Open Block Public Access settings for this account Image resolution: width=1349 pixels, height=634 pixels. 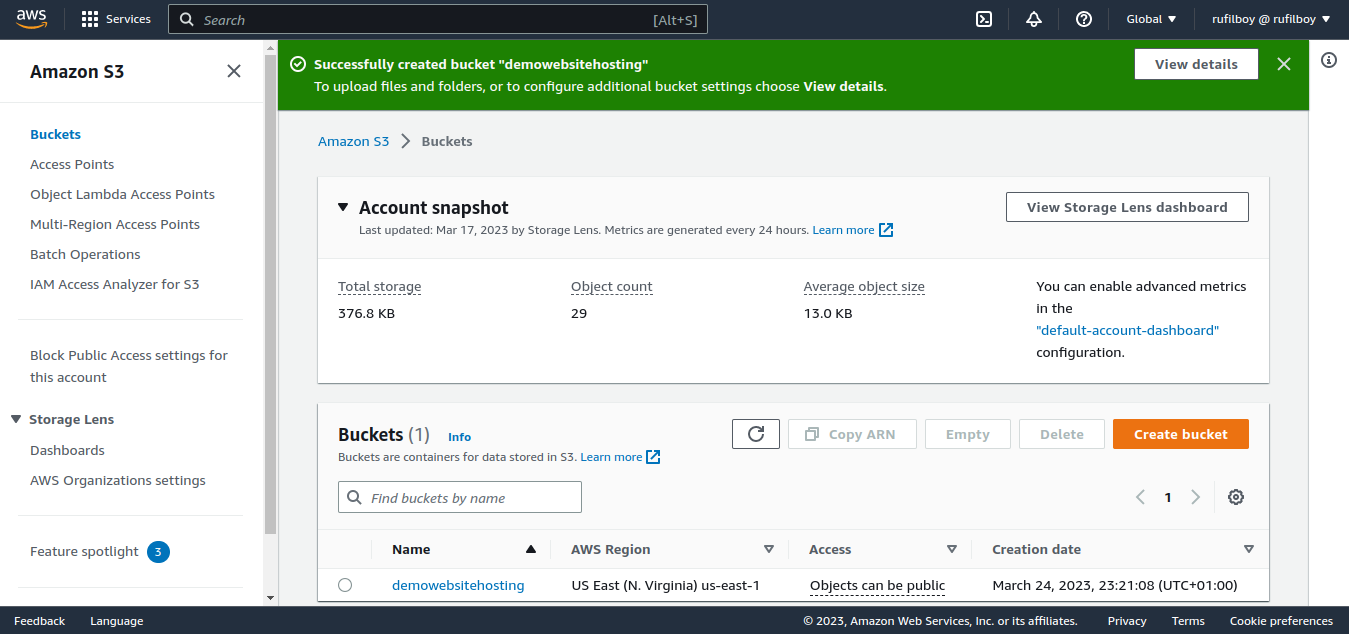[x=129, y=366]
